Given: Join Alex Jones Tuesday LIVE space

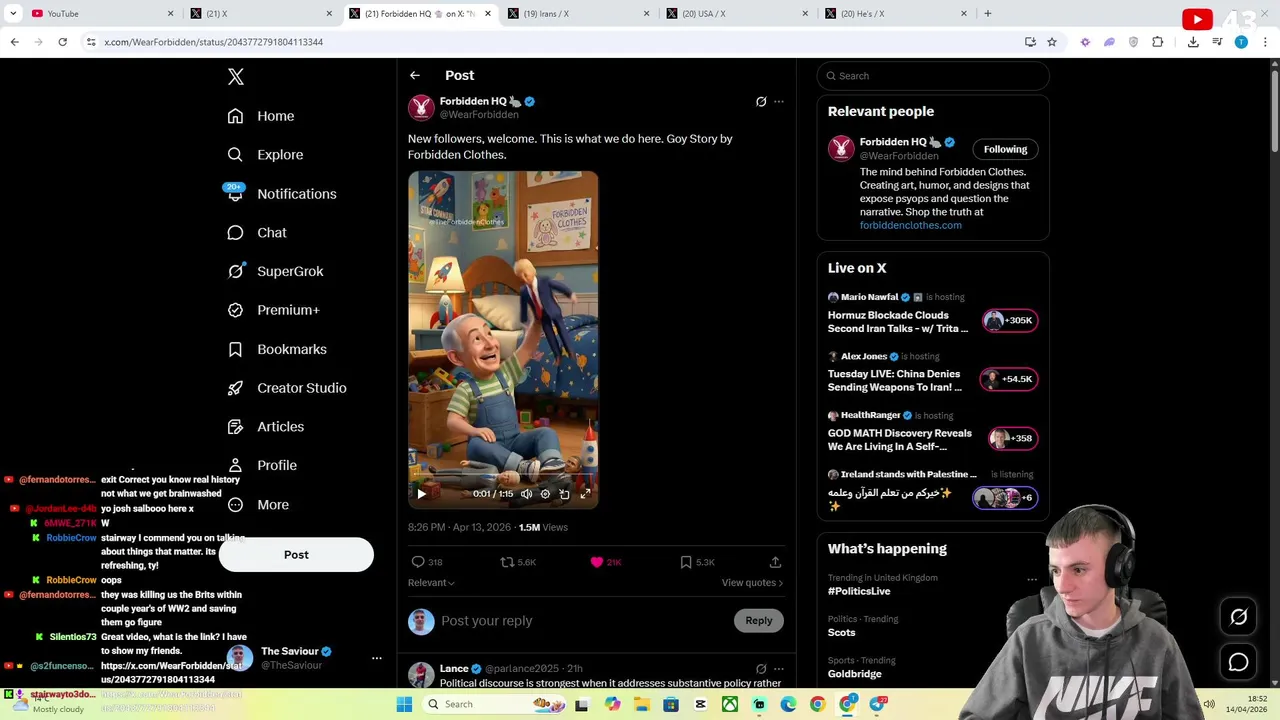Looking at the screenshot, I should [x=932, y=373].
